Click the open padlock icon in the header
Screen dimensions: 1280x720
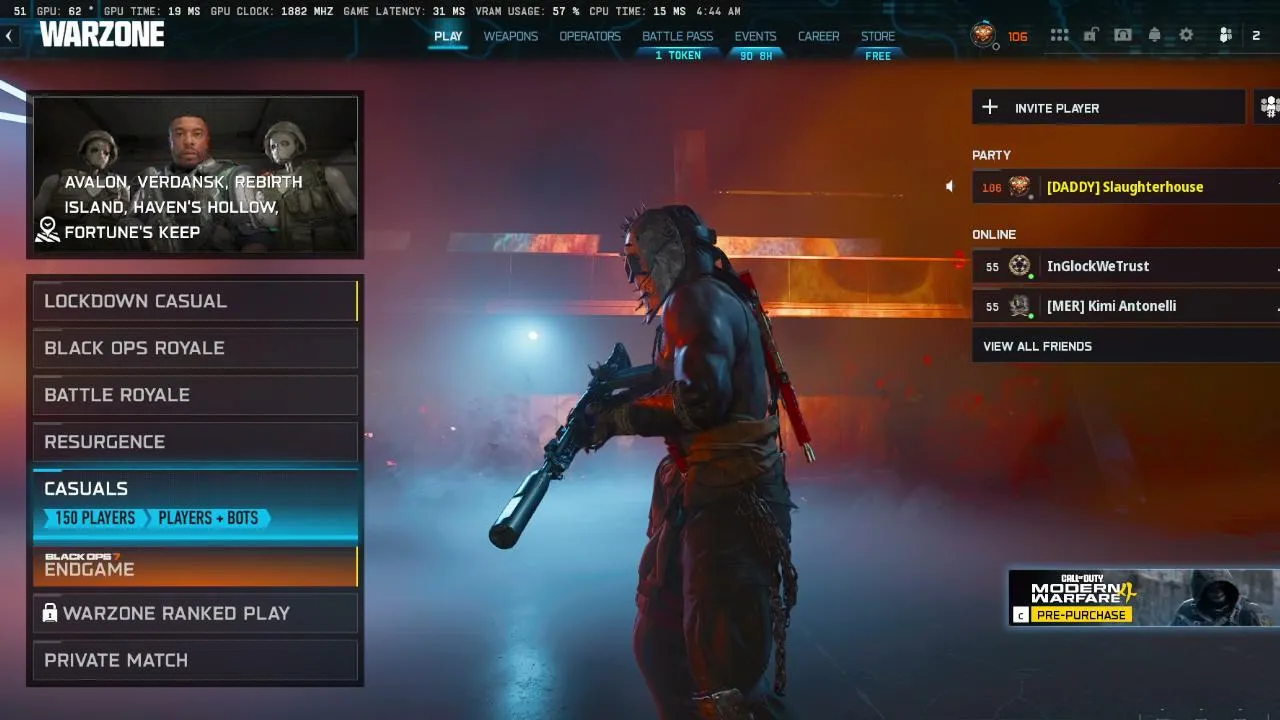point(1091,35)
